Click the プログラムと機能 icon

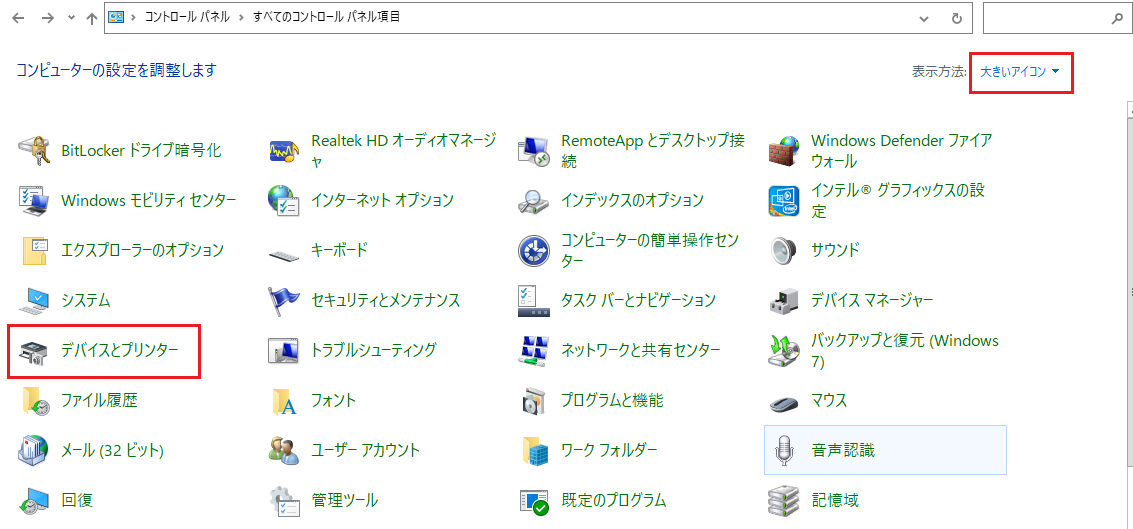click(x=534, y=400)
